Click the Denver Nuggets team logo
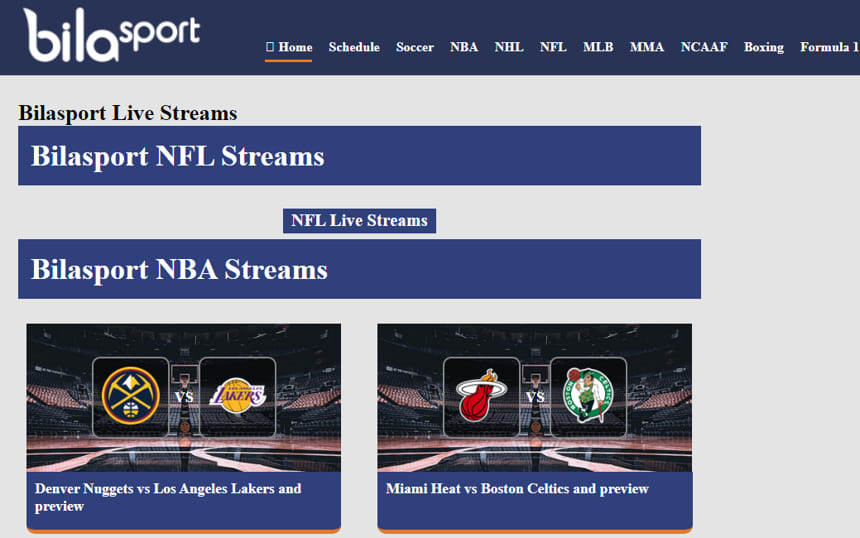860x538 pixels. coord(131,397)
